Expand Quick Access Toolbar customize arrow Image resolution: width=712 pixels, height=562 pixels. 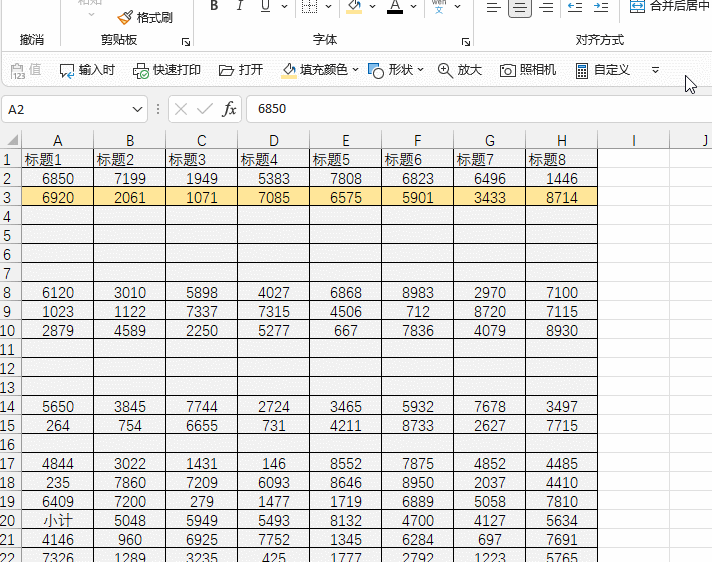pyautogui.click(x=655, y=70)
